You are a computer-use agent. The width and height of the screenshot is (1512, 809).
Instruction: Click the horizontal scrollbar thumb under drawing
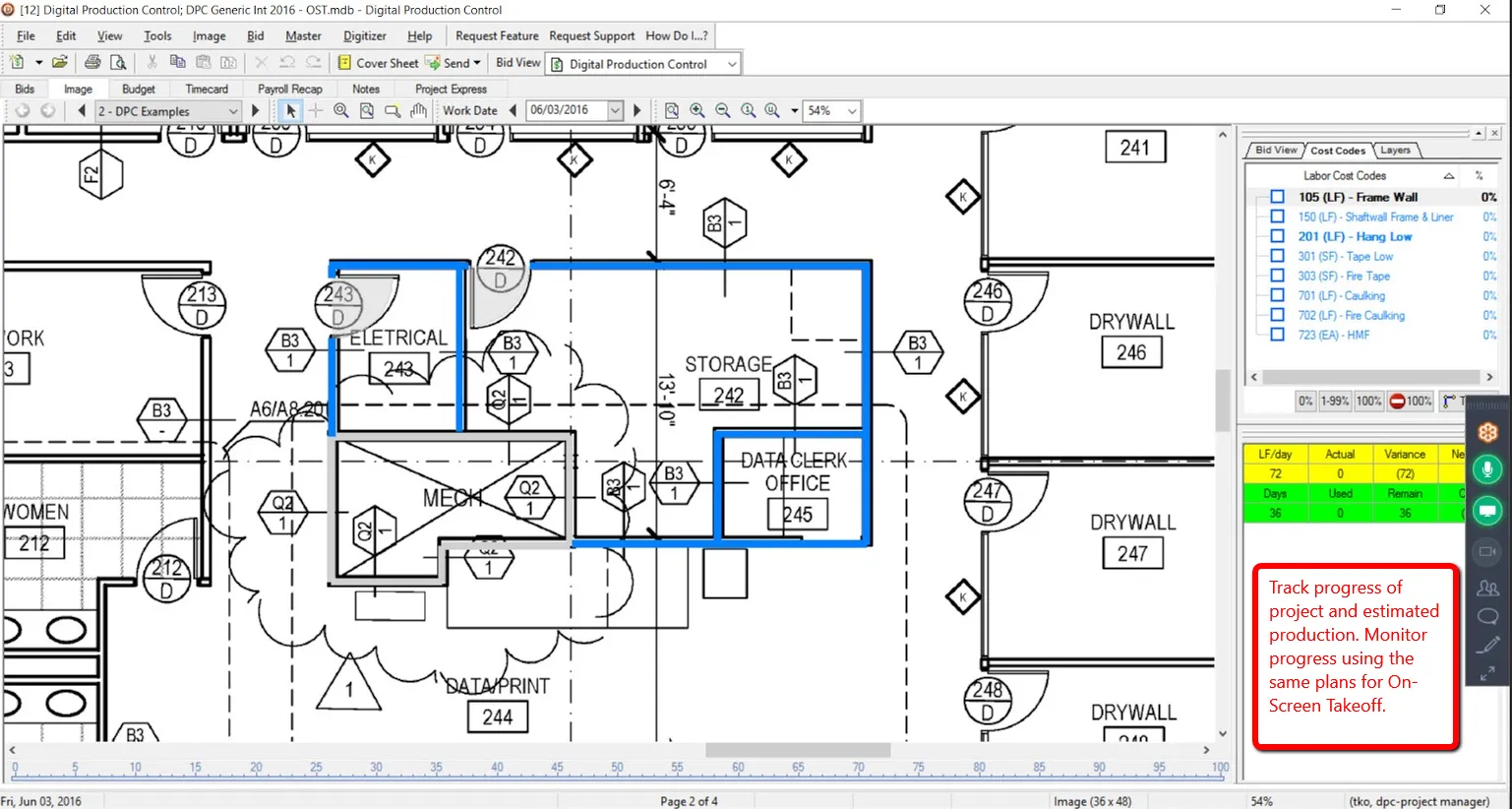(798, 750)
